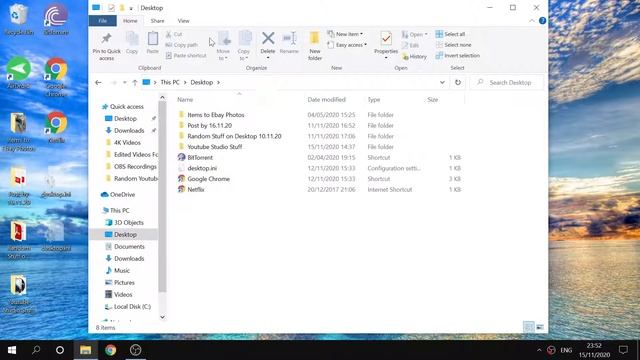Switch to Large icons view layout

[x=540, y=327]
